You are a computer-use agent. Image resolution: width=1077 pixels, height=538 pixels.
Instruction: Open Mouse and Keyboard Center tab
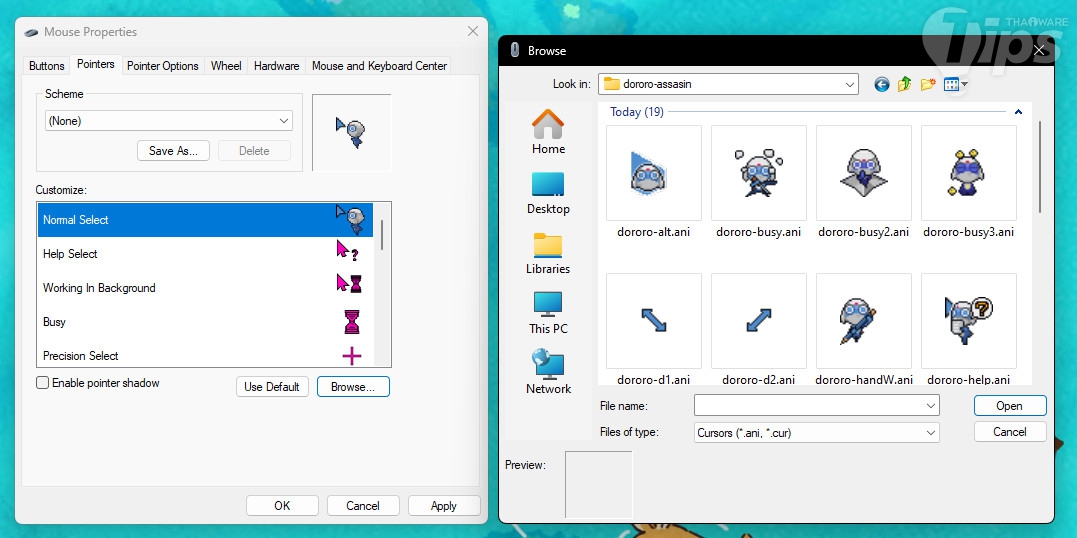[379, 66]
